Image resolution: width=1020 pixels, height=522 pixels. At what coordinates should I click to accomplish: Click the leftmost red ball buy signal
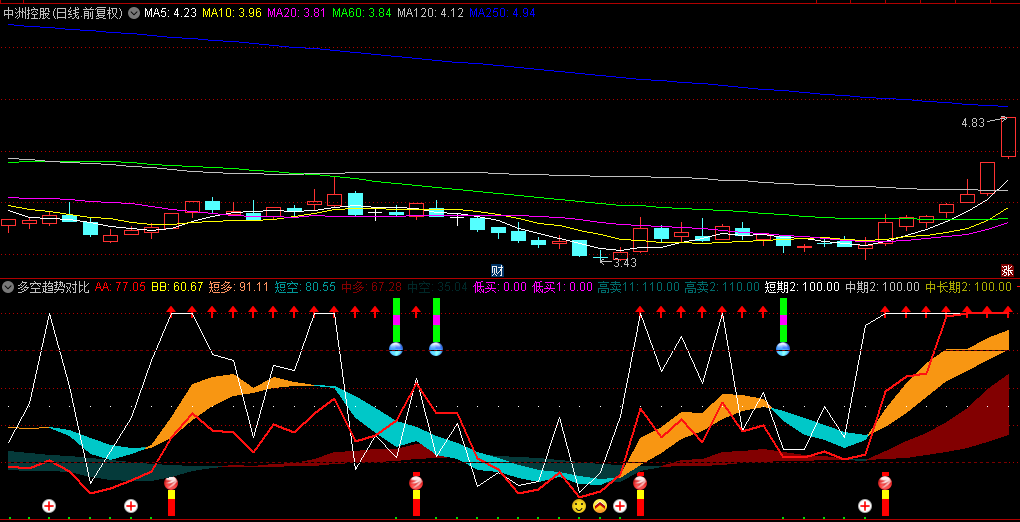click(x=171, y=483)
